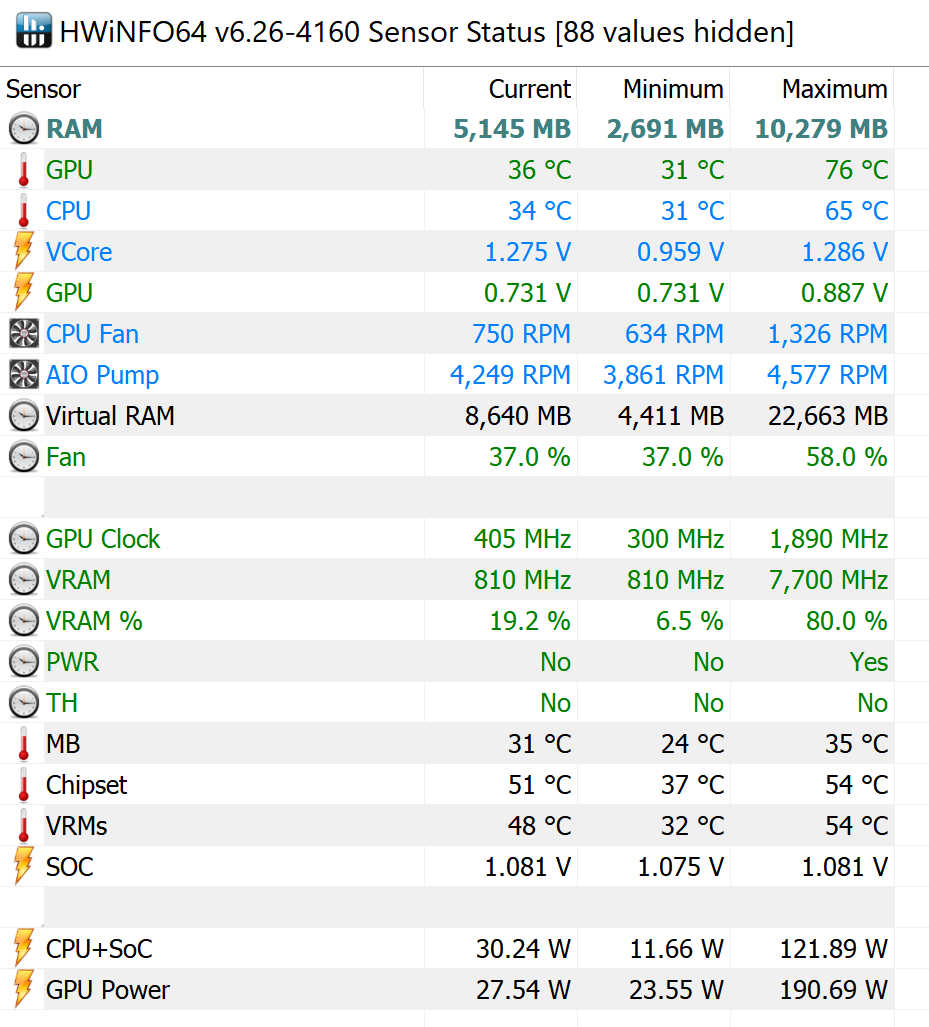Click maximum Virtual RAM value 22,663 MB

pyautogui.click(x=828, y=417)
